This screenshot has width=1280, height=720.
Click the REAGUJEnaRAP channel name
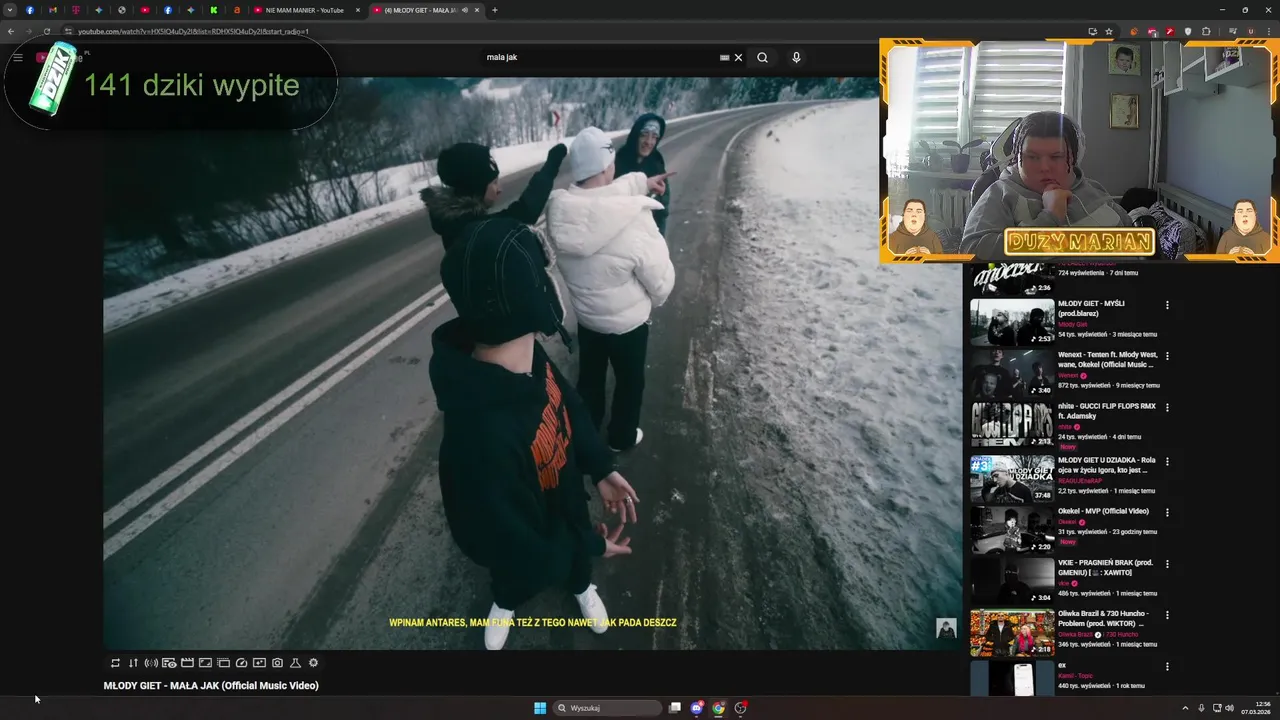1078,481
